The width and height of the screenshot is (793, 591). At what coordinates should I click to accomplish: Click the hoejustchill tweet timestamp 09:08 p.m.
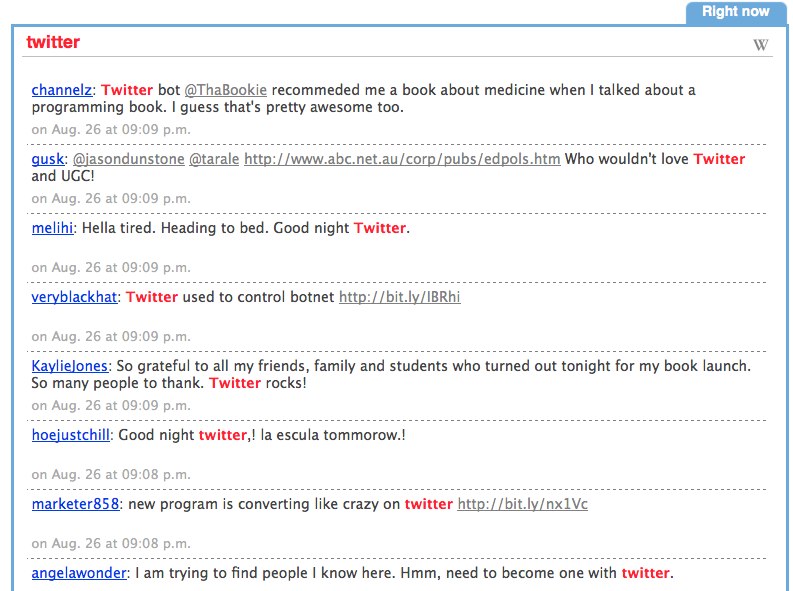tap(111, 475)
